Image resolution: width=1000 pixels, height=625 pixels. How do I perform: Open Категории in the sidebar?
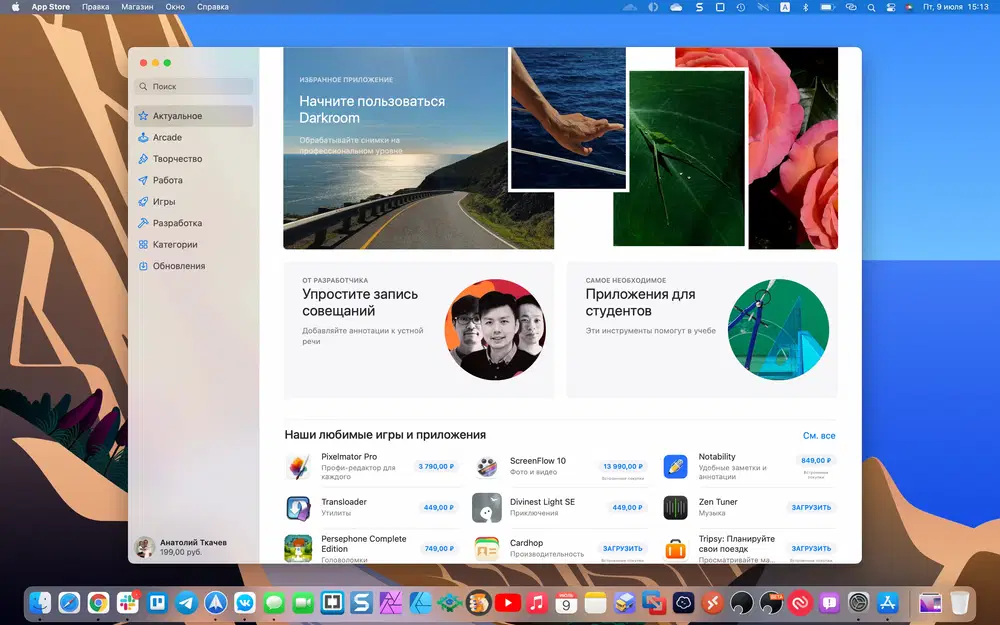coord(193,244)
